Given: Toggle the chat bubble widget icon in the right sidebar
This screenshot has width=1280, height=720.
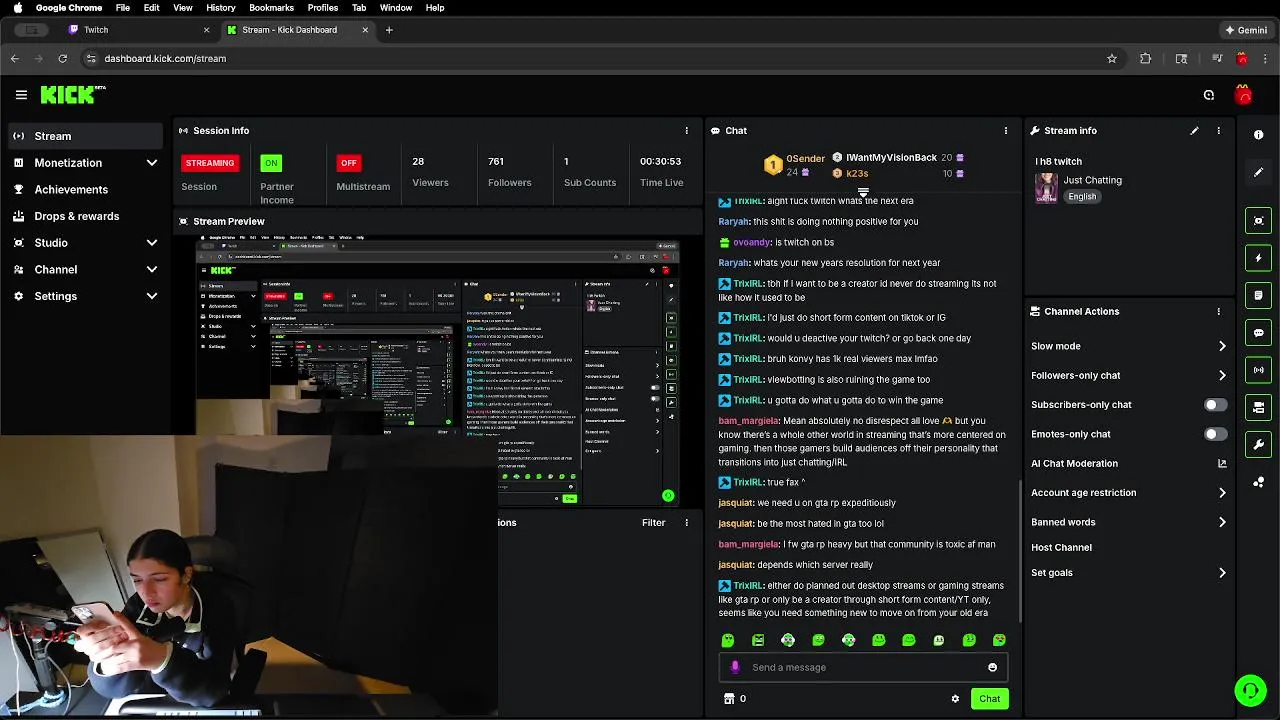Looking at the screenshot, I should coord(1258,333).
